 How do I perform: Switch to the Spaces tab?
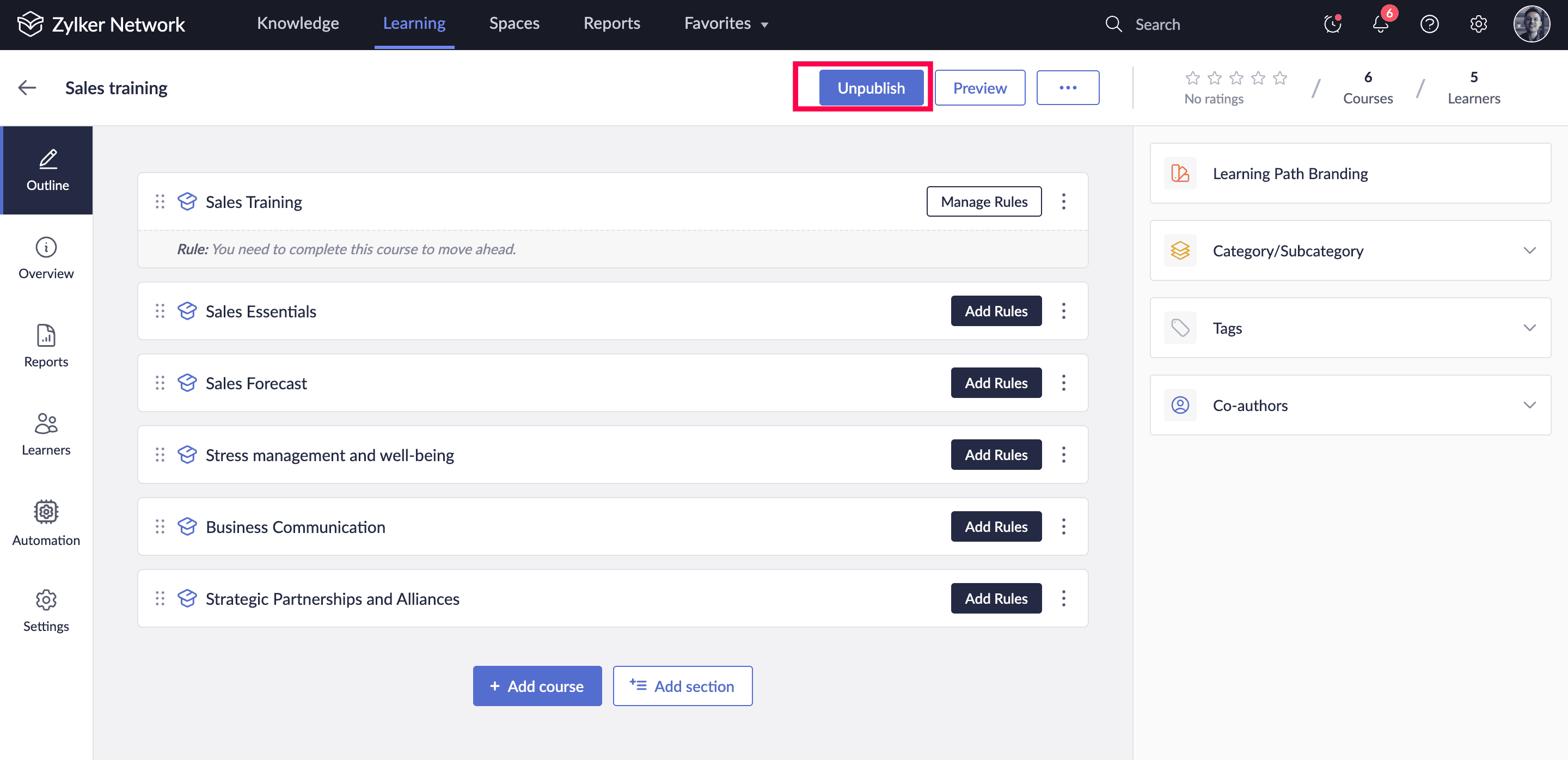[x=514, y=24]
